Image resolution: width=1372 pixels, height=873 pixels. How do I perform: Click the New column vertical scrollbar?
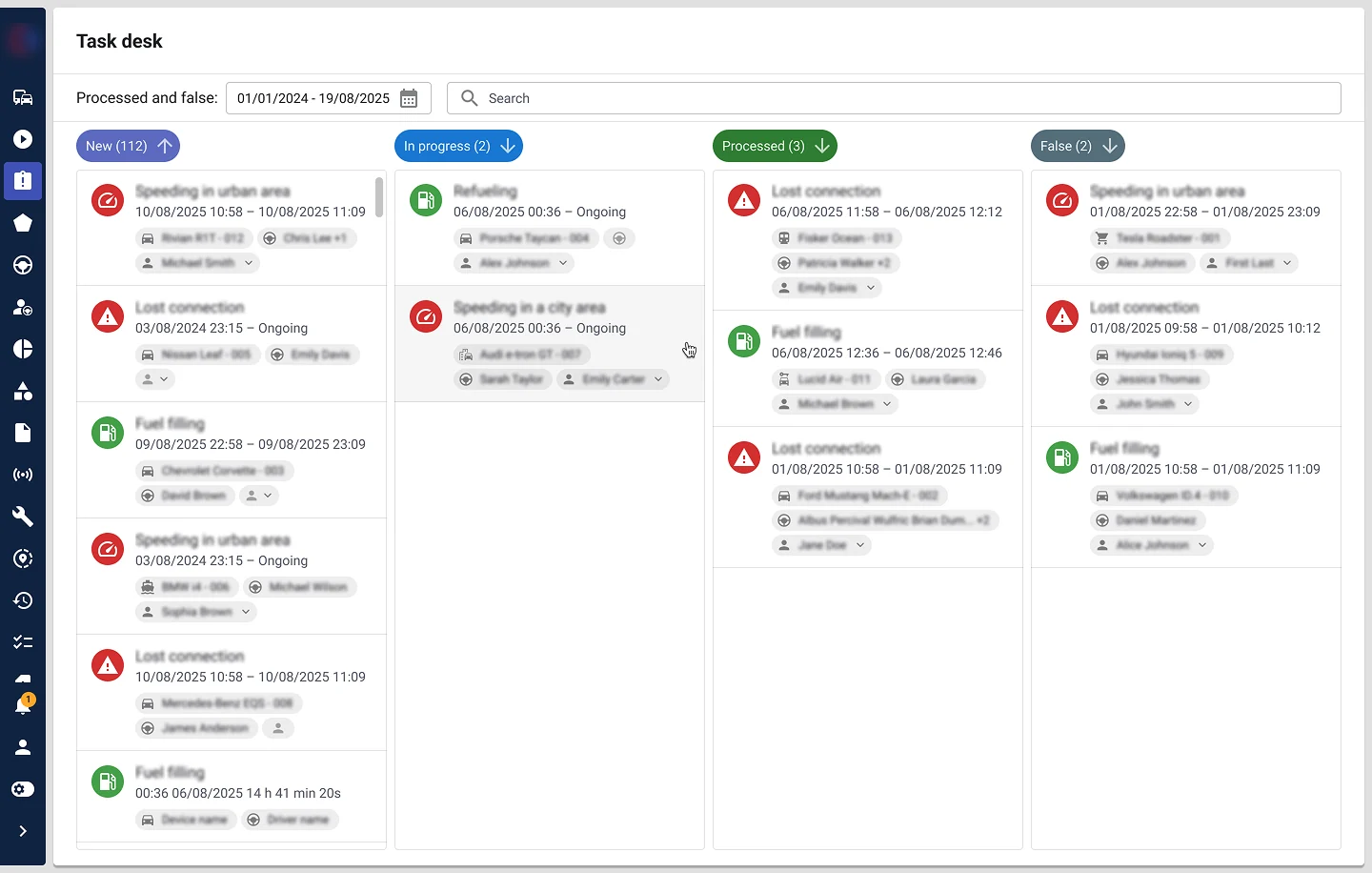379,197
